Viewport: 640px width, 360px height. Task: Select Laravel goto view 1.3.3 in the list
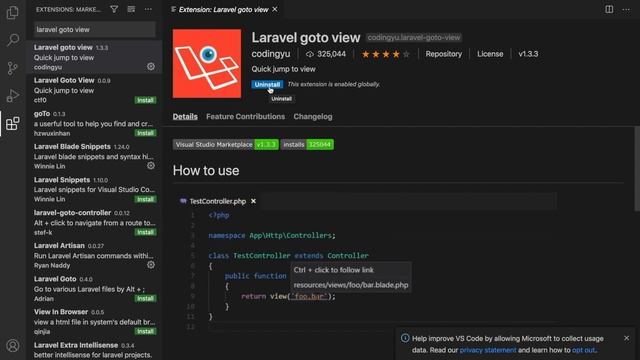[x=94, y=57]
